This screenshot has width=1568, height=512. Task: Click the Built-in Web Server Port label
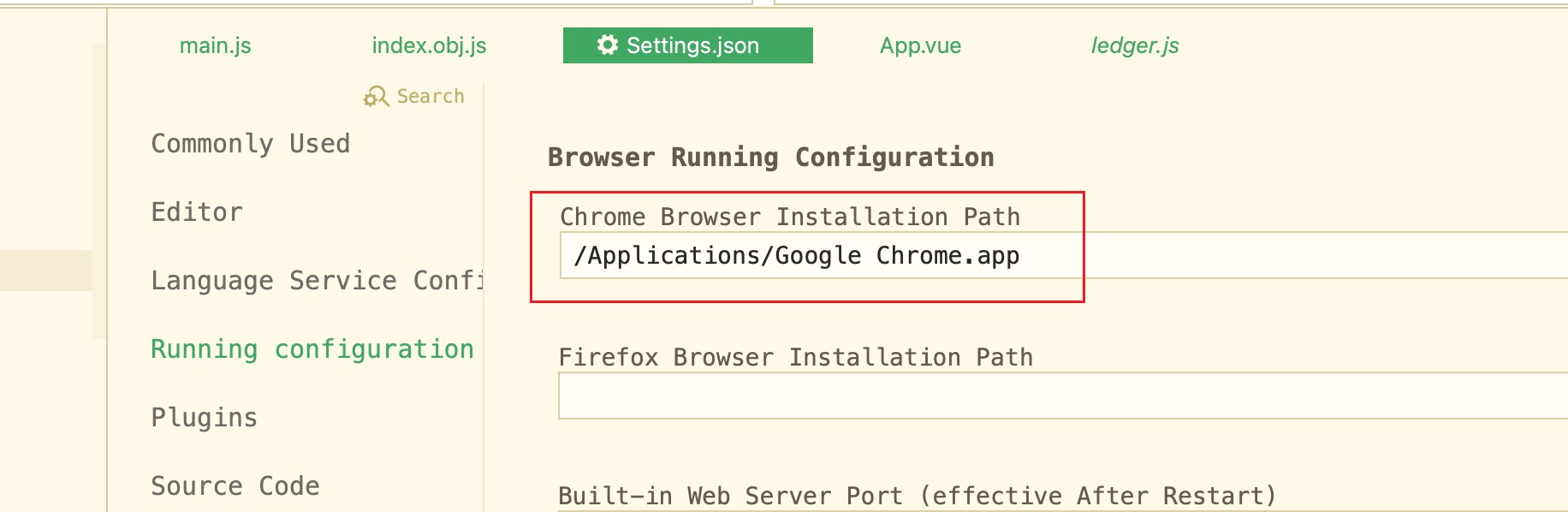(x=918, y=496)
